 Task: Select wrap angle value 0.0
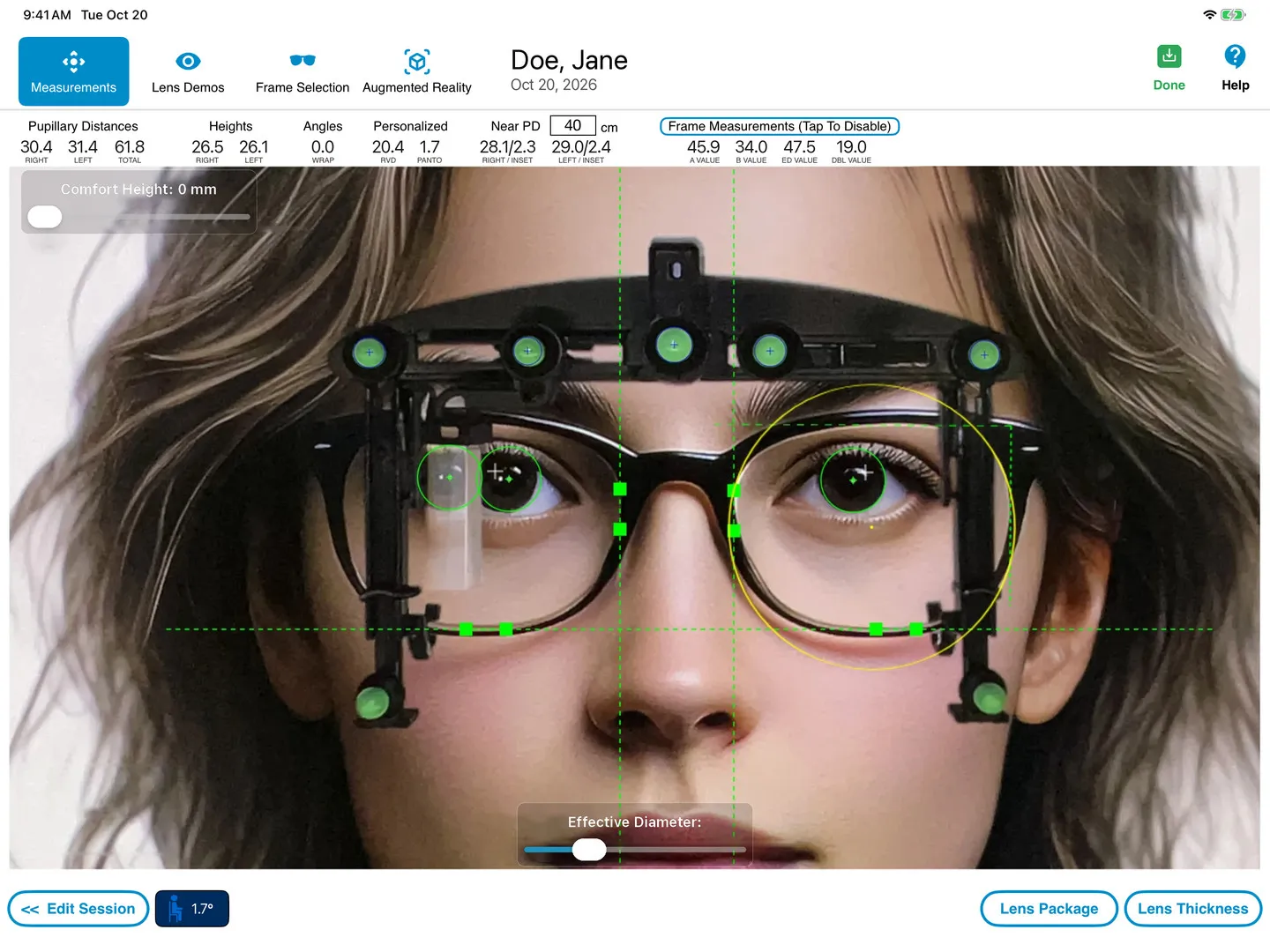point(323,147)
